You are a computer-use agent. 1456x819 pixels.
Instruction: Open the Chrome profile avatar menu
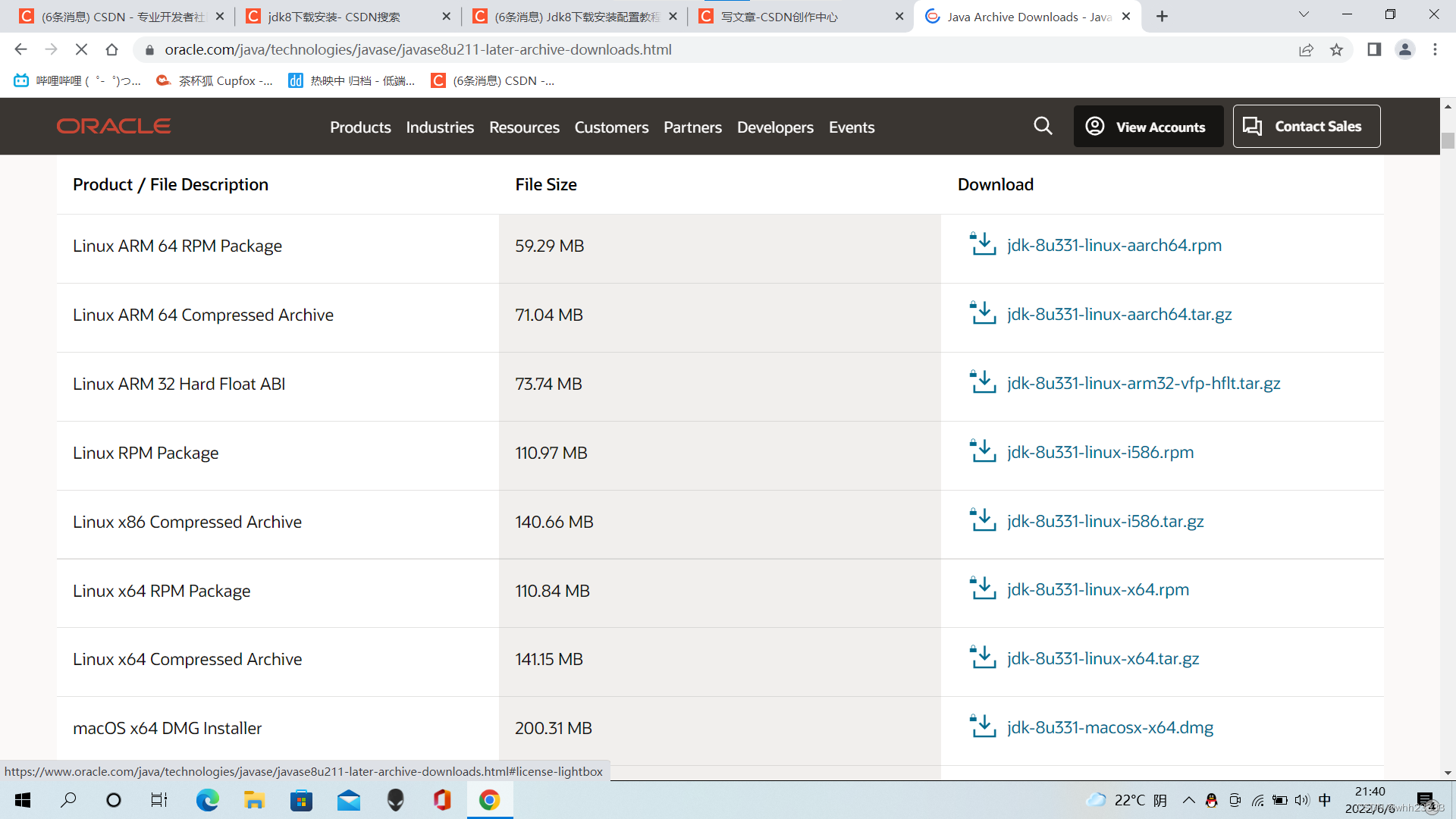point(1405,49)
